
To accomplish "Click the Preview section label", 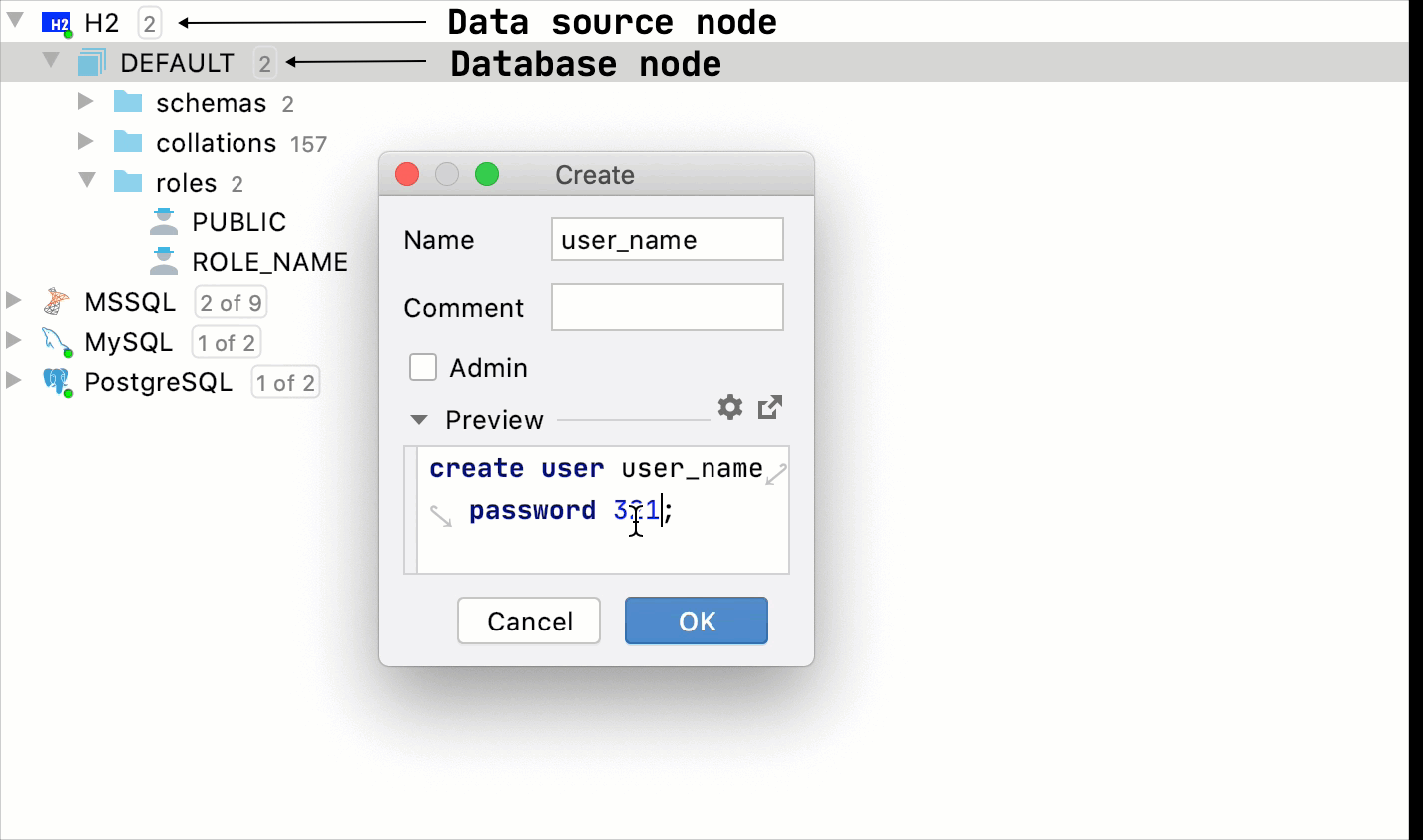I will click(x=494, y=420).
